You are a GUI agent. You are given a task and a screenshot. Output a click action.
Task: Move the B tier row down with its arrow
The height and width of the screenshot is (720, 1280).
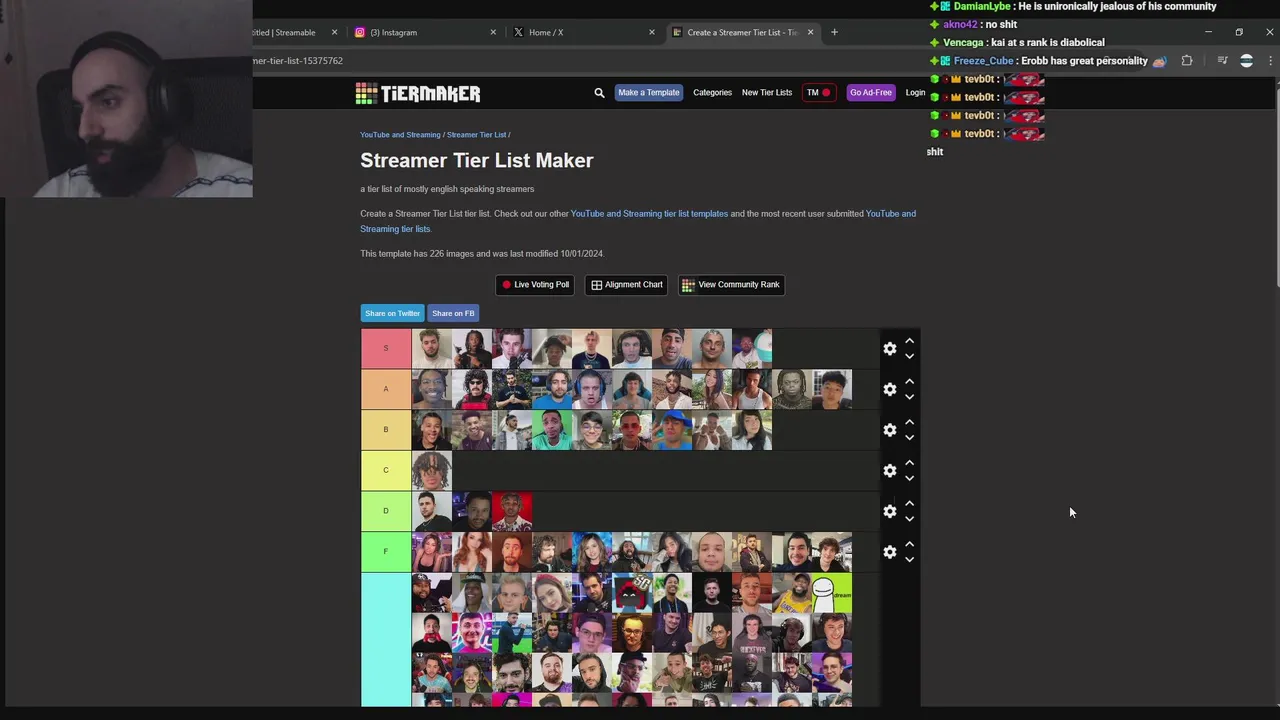coord(909,437)
